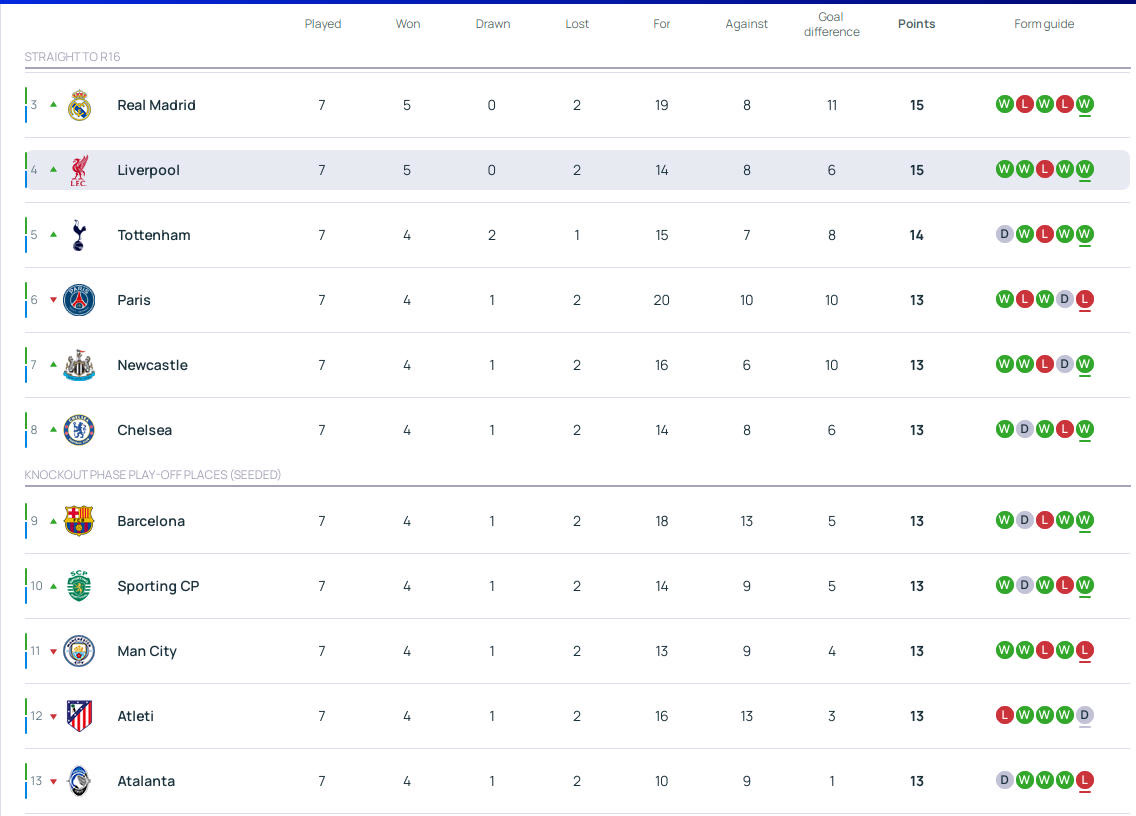Click the Man City crest

click(79, 651)
